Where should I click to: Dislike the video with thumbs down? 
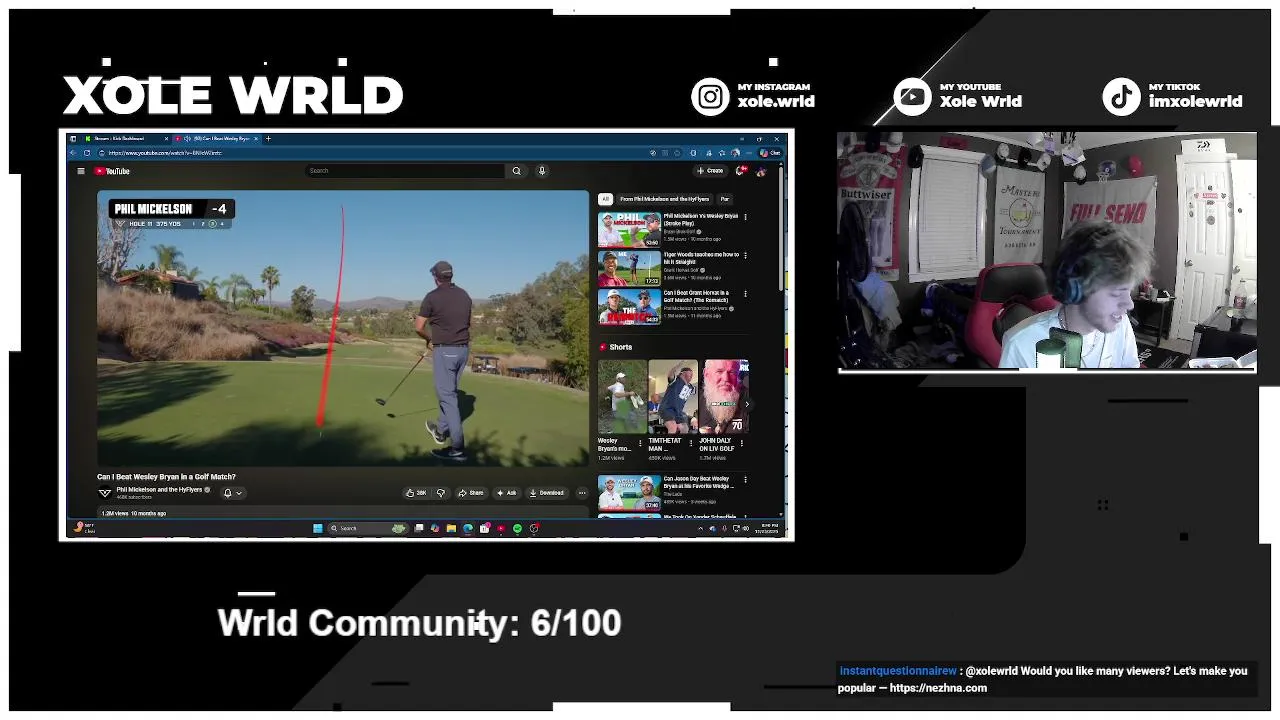(440, 493)
